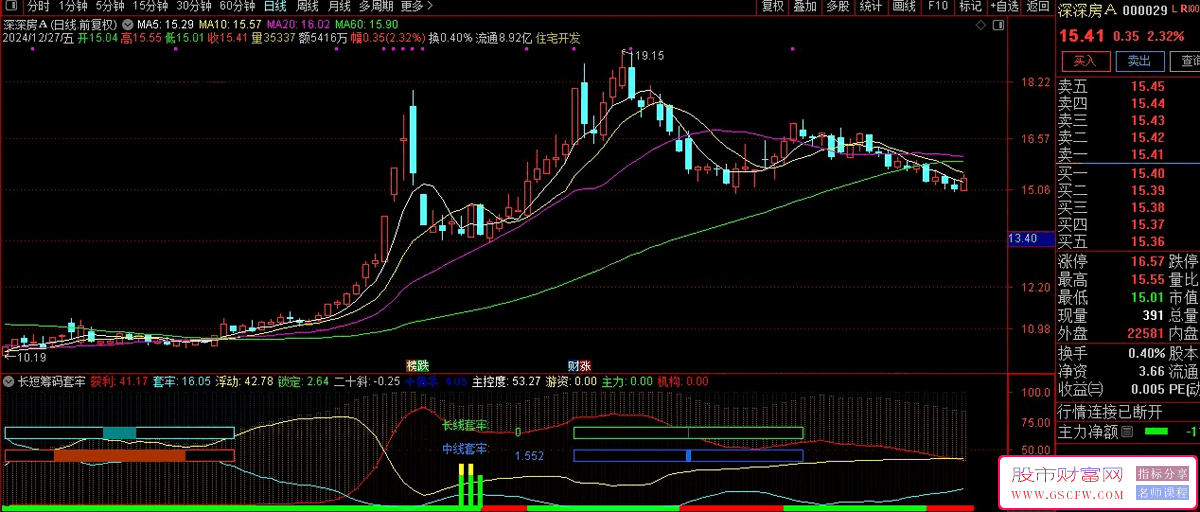Image resolution: width=1200 pixels, height=512 pixels.
Task: Expand the 长短筹码套牢 indicator menu
Action: coord(9,381)
